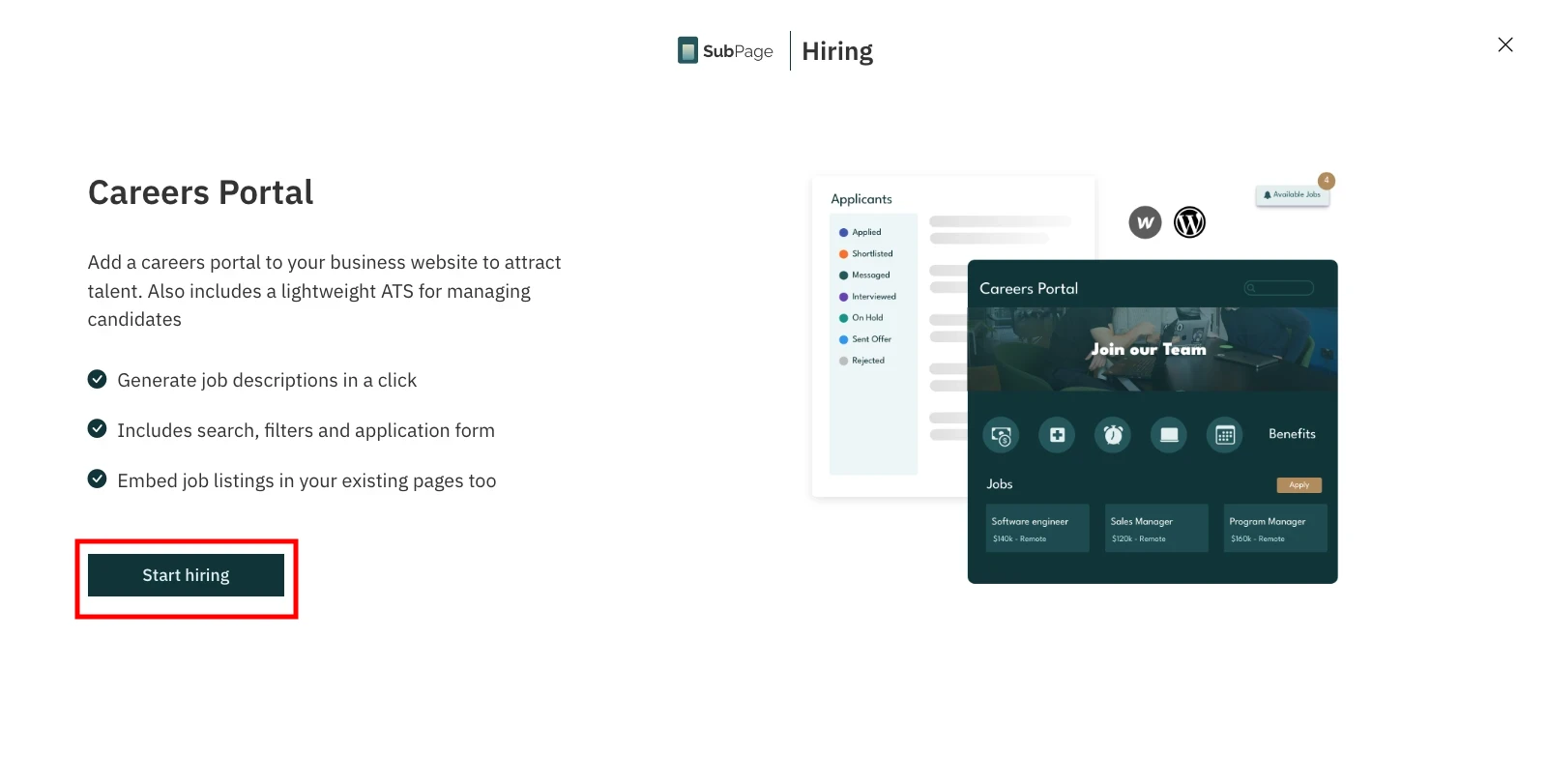Image resolution: width=1547 pixels, height=784 pixels.
Task: Click 'Includes search, filters and application form' text
Action: [x=306, y=430]
